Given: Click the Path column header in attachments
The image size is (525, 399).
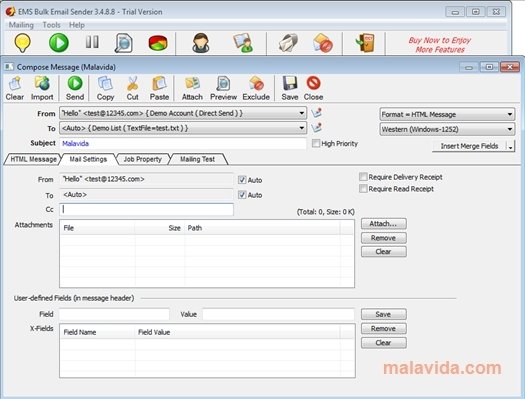Looking at the screenshot, I should point(262,228).
